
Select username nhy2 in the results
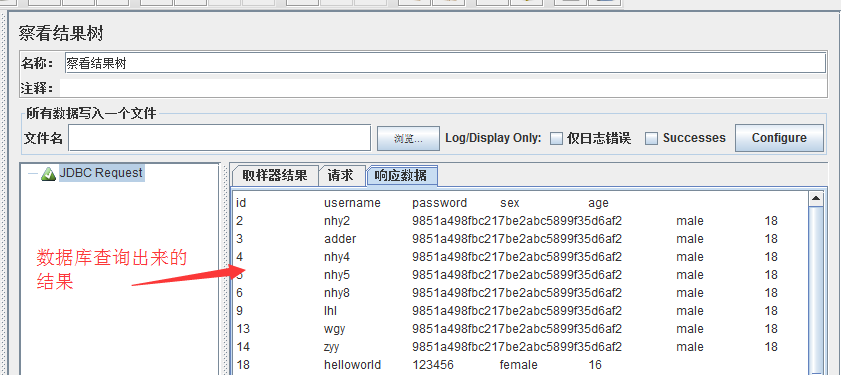[x=337, y=221]
